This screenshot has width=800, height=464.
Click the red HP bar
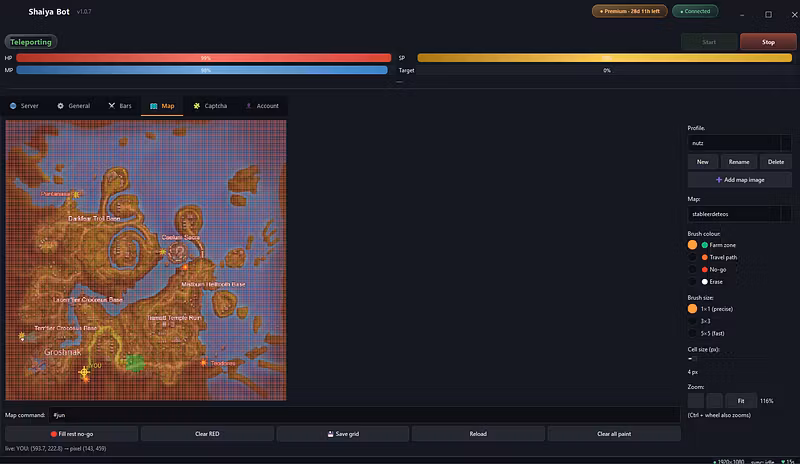tap(204, 58)
